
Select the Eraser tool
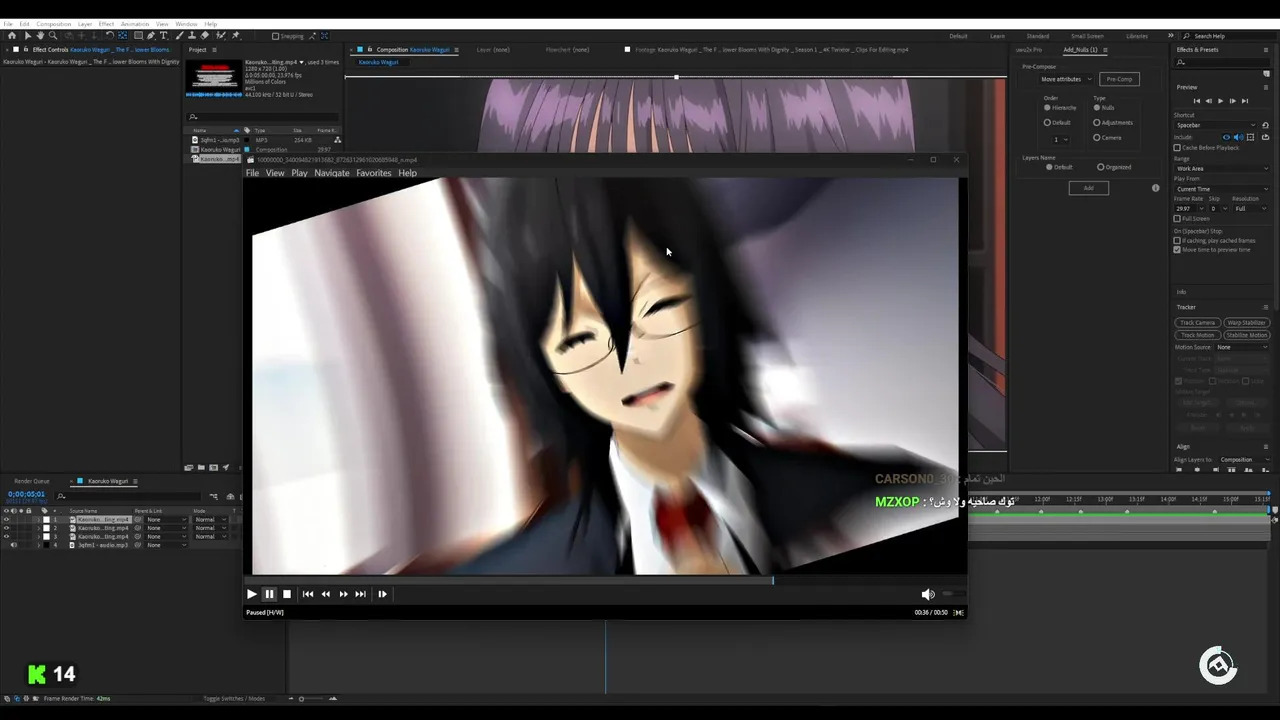coord(204,35)
